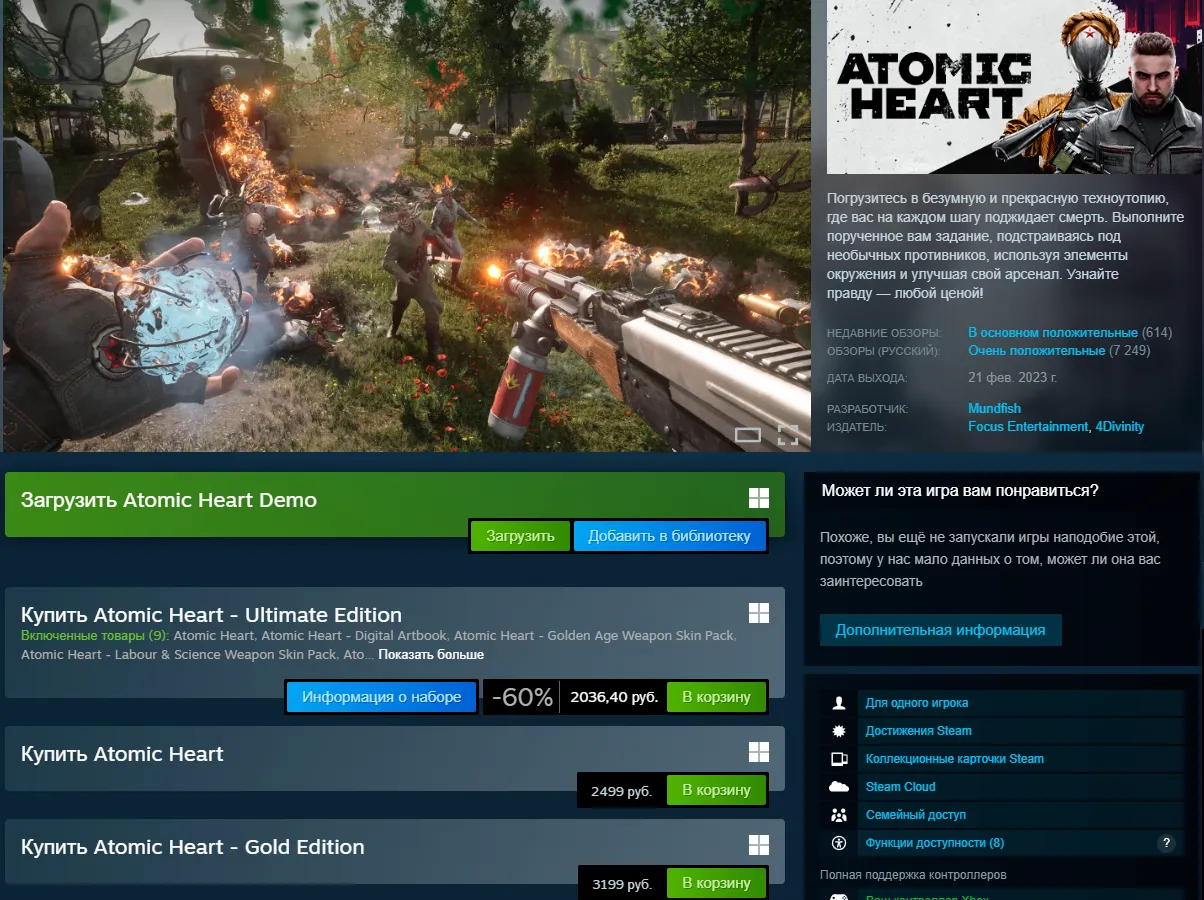Add Gold Edition 3199 руб. to cart

(716, 883)
